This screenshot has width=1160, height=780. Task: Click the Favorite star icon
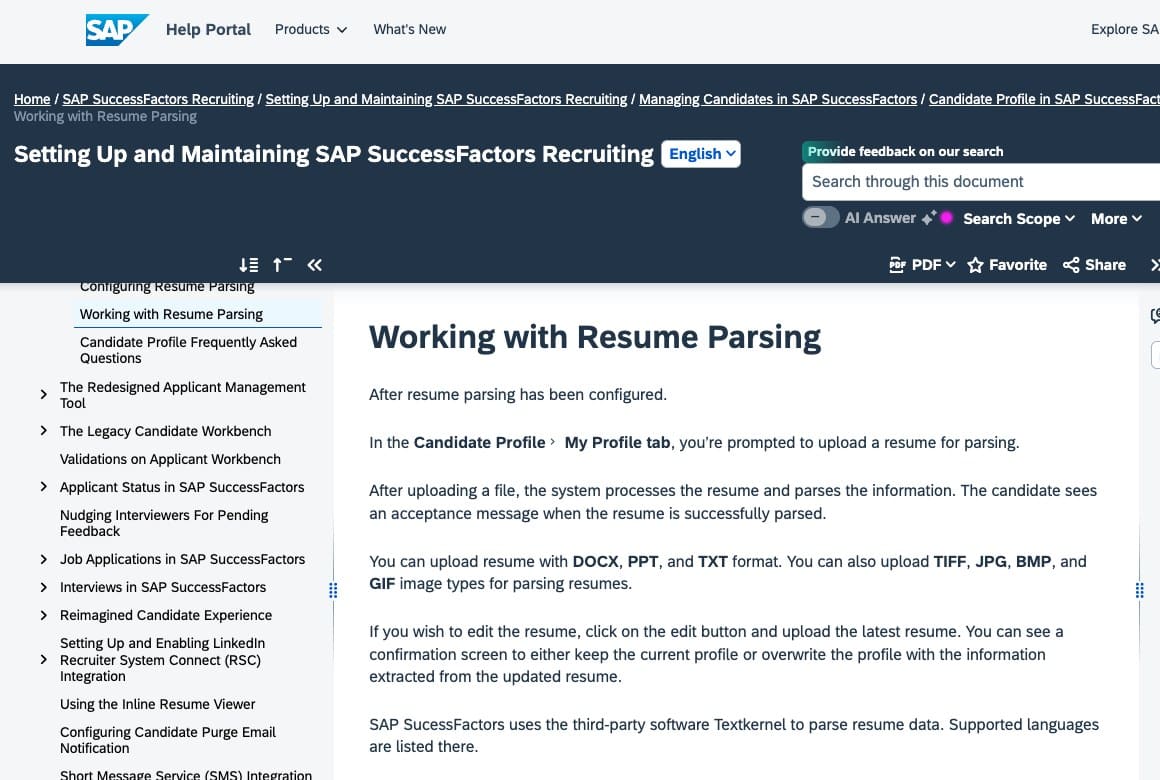(x=975, y=265)
